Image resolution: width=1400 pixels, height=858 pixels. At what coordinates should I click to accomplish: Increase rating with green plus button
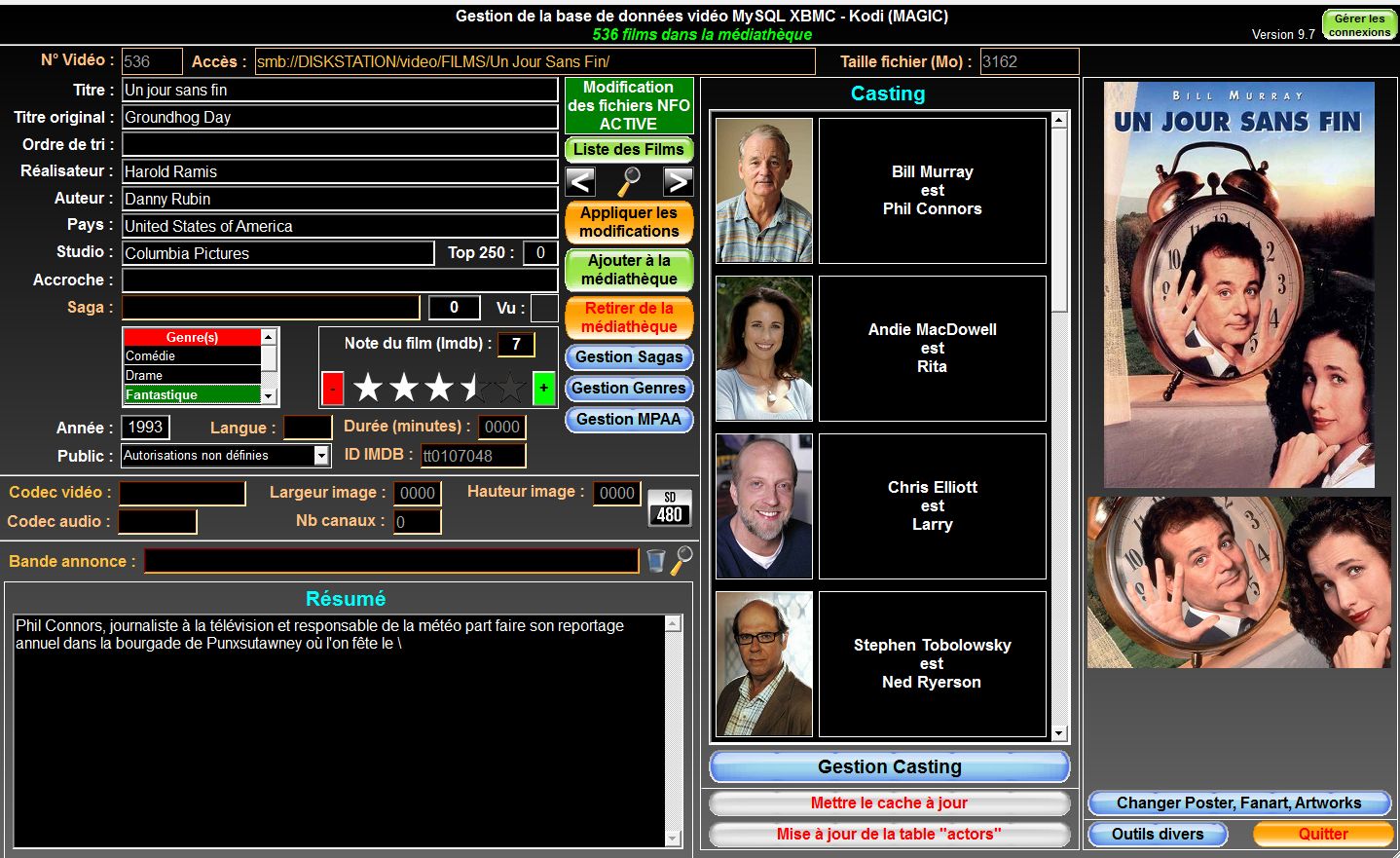click(x=543, y=388)
